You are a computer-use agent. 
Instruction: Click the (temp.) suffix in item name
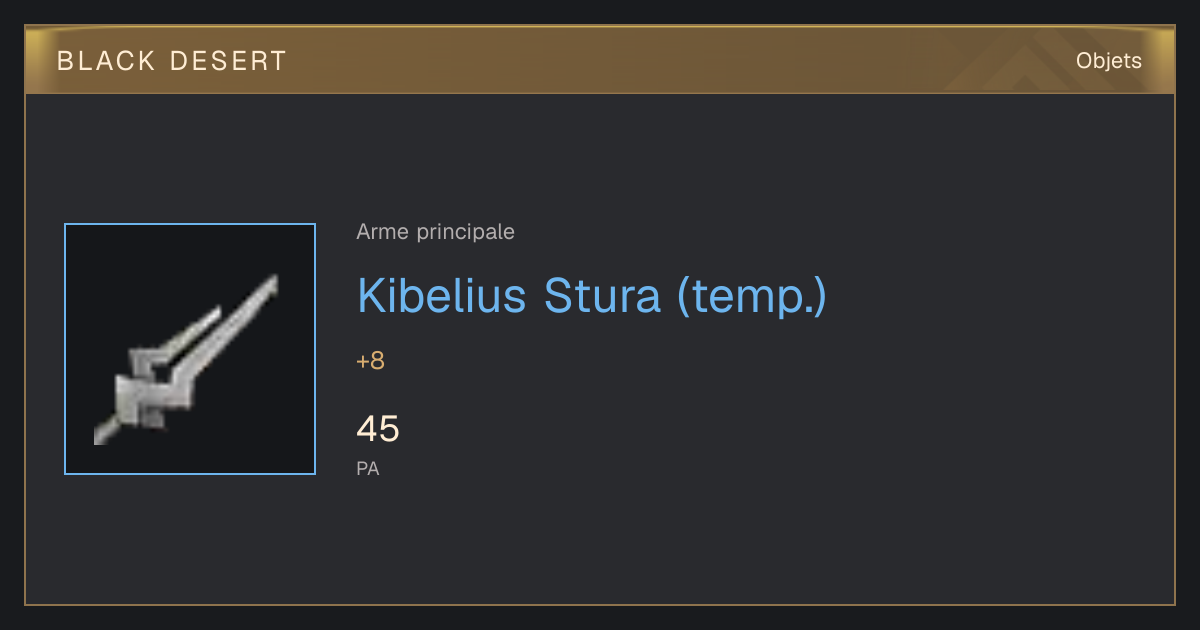point(752,296)
